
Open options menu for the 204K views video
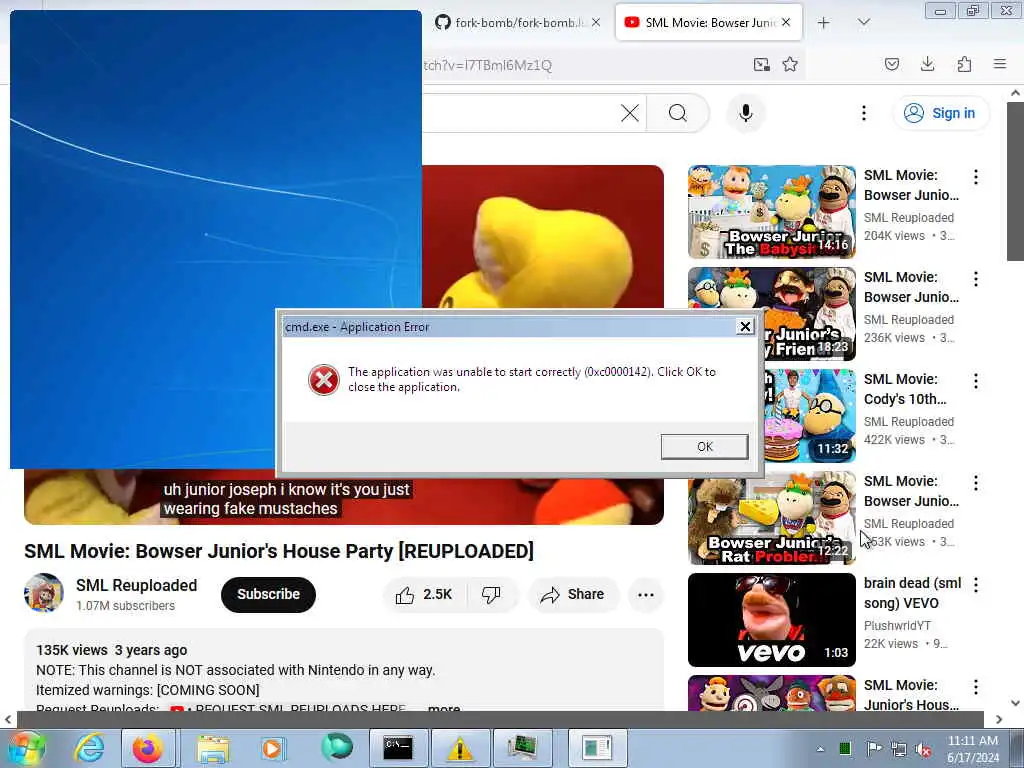click(x=976, y=176)
